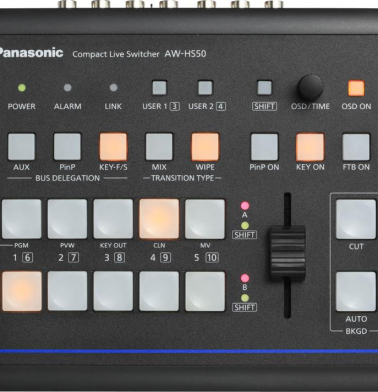The width and height of the screenshot is (378, 392).
Task: Click the green A bus SHIFT LED
Action: coord(245,225)
